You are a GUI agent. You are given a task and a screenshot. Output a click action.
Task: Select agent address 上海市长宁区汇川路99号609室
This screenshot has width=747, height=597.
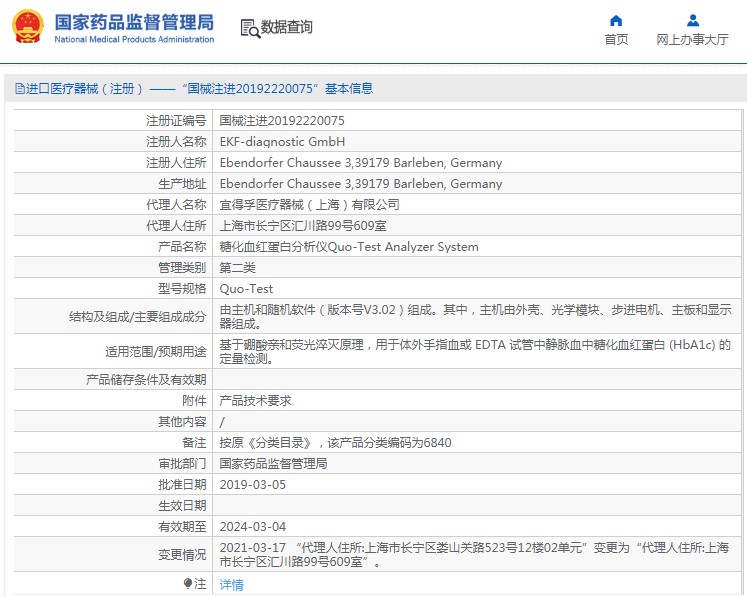(x=303, y=225)
